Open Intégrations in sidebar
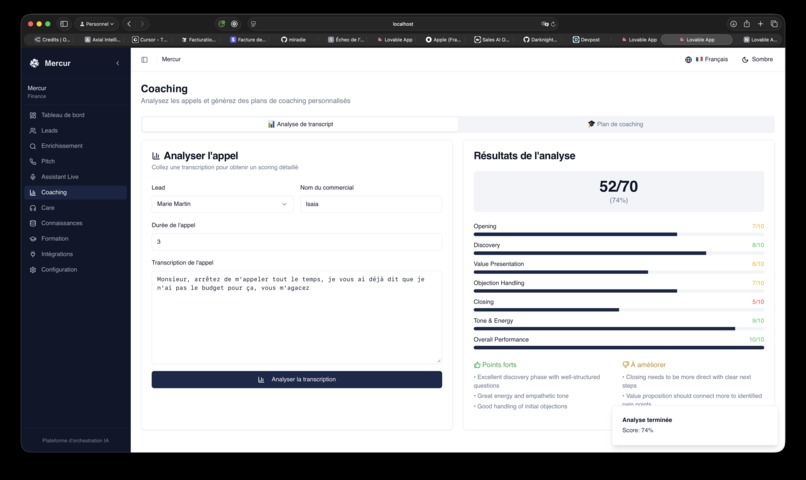806x480 pixels. coord(75,254)
